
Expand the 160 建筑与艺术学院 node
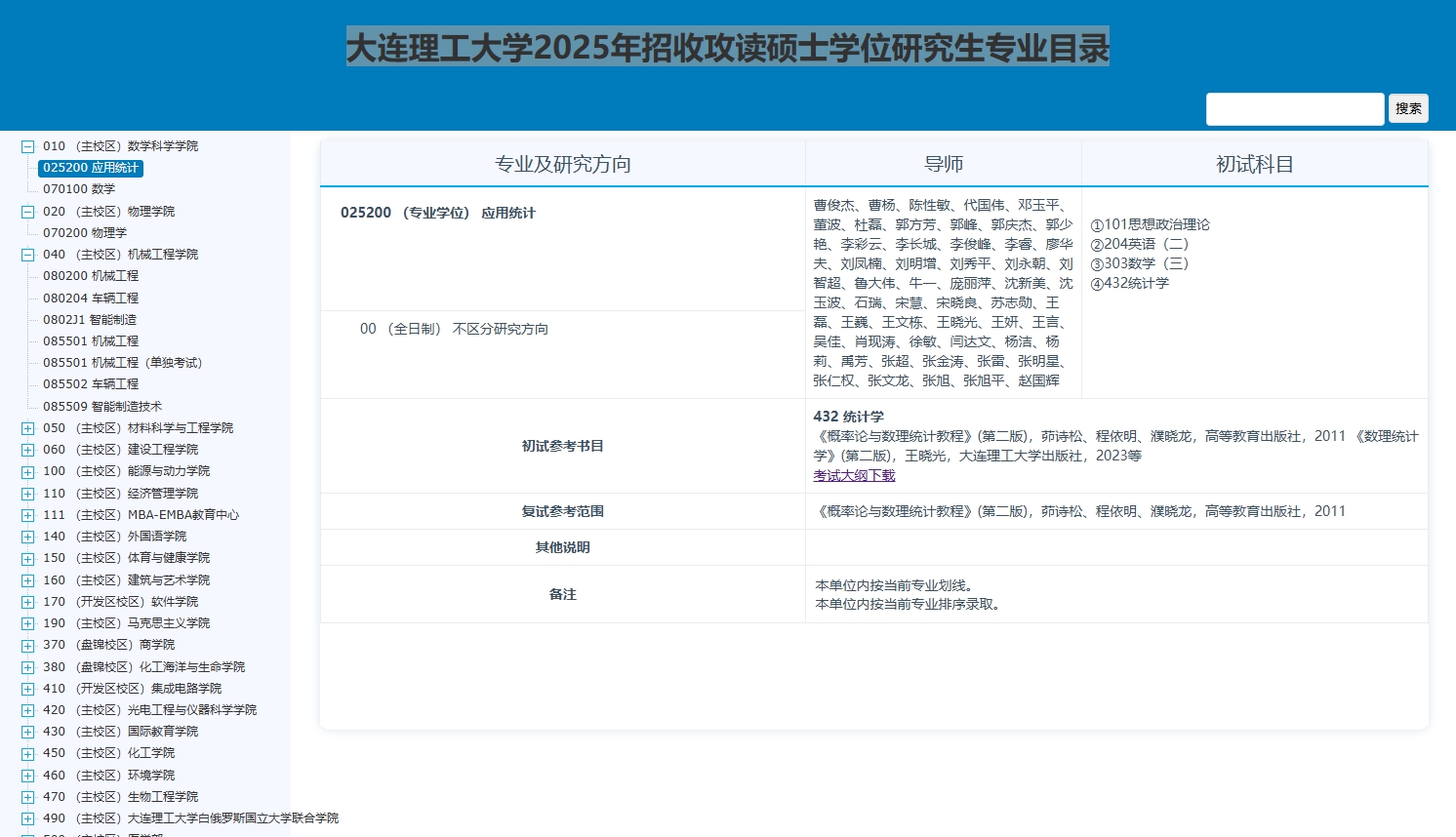(28, 580)
